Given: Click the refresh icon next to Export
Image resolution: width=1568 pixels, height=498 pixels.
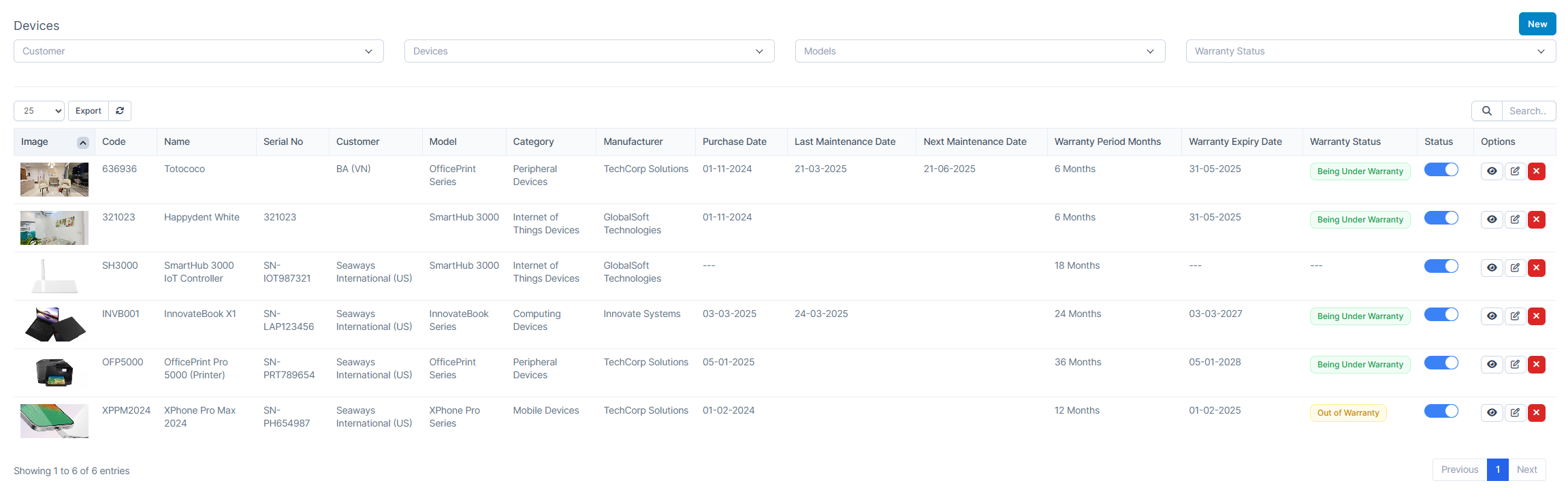Looking at the screenshot, I should click(120, 111).
